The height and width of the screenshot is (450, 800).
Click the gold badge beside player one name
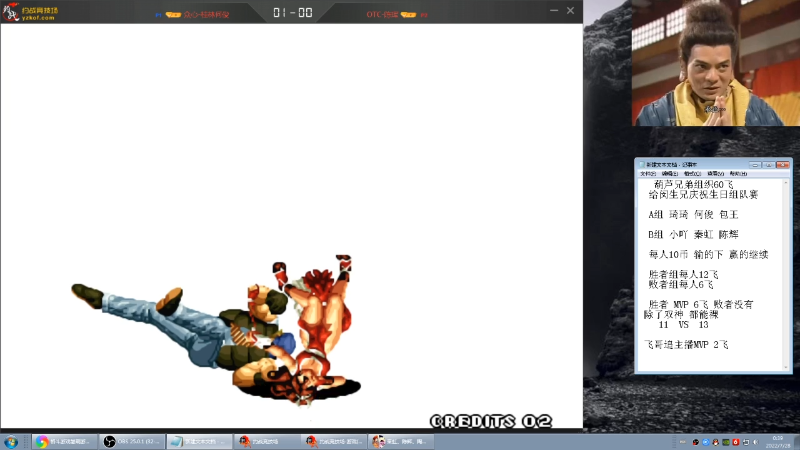point(173,15)
